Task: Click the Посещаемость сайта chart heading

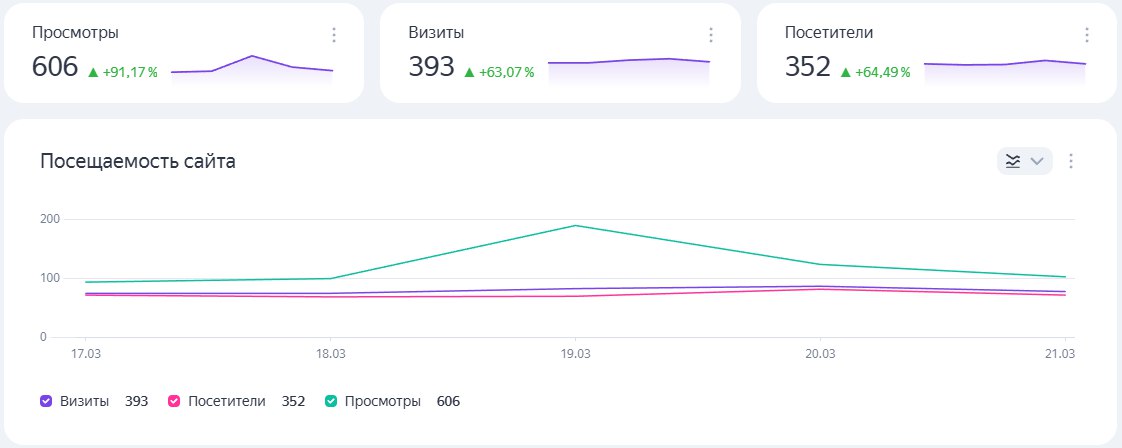Action: tap(138, 161)
